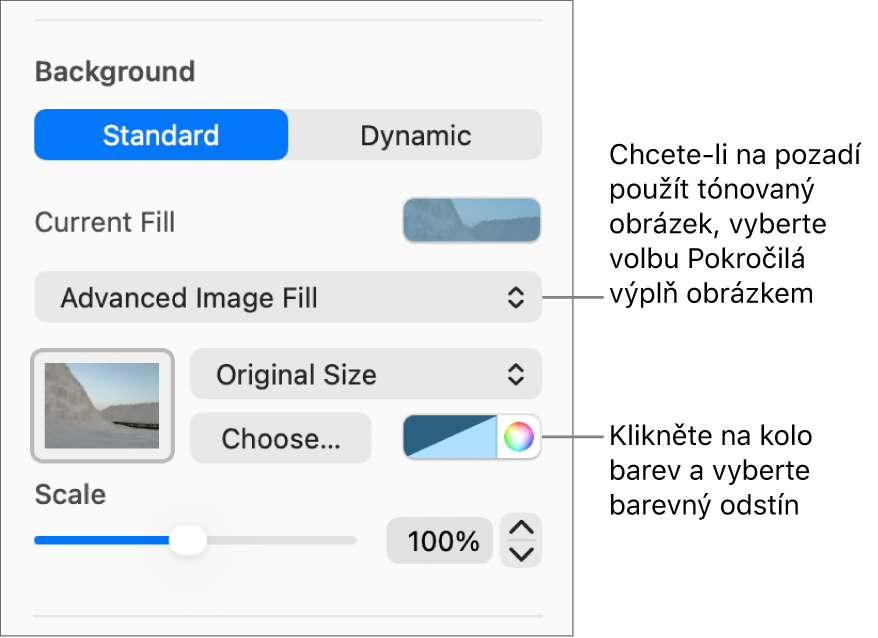
Task: Click the Current Fill preview swatch
Action: (471, 221)
